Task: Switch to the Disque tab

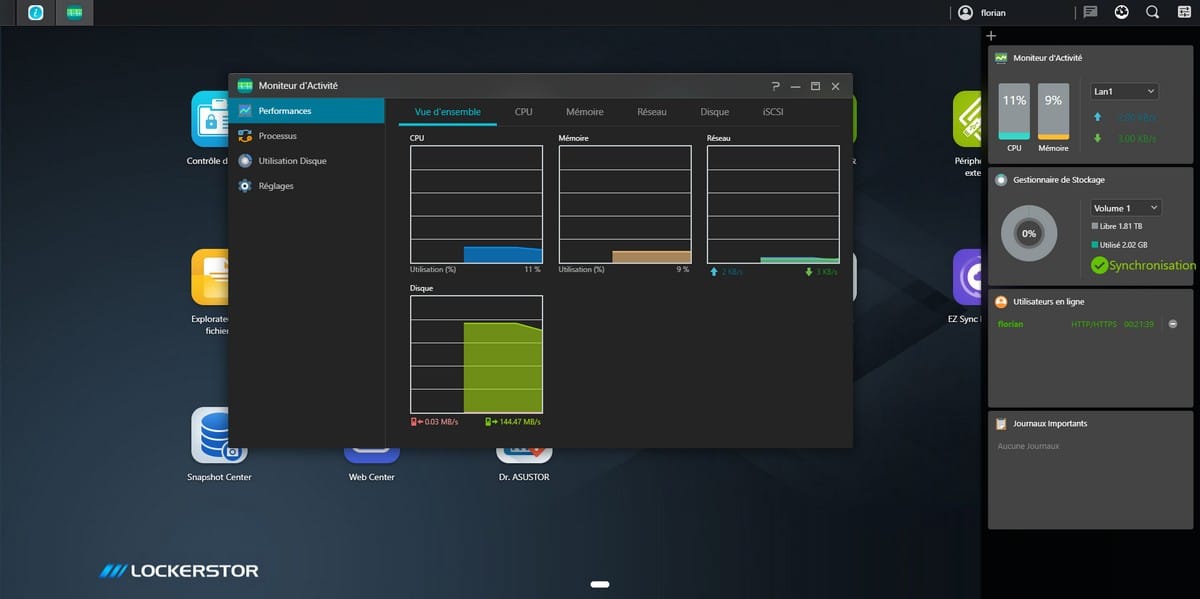Action: (714, 112)
